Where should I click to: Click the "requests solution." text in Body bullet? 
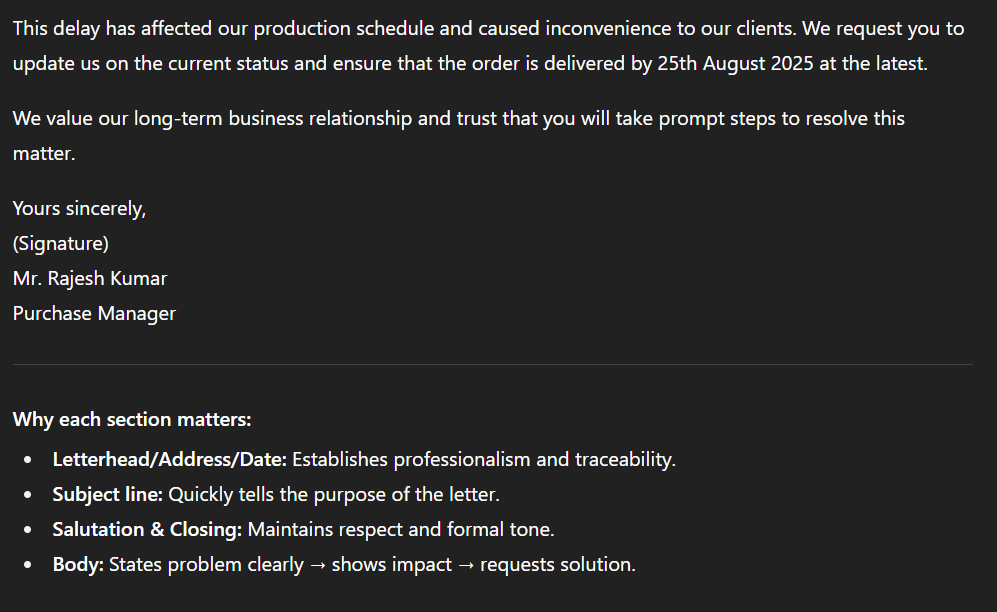click(558, 564)
